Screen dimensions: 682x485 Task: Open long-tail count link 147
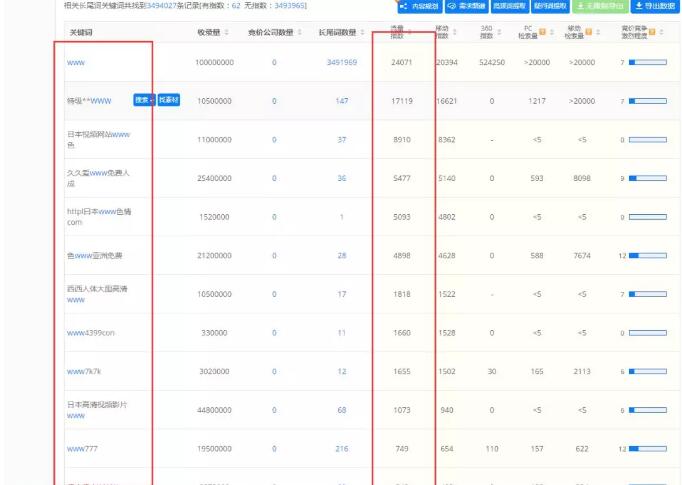[x=342, y=101]
